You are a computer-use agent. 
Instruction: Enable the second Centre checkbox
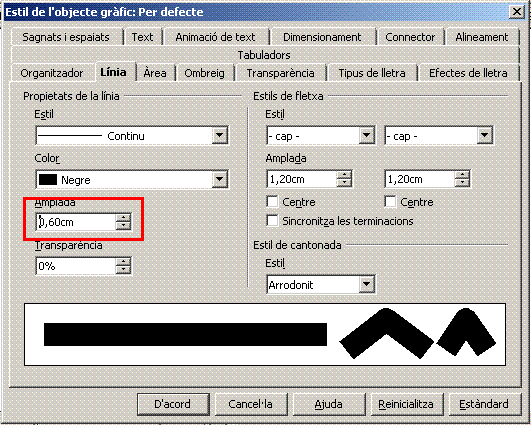point(390,202)
